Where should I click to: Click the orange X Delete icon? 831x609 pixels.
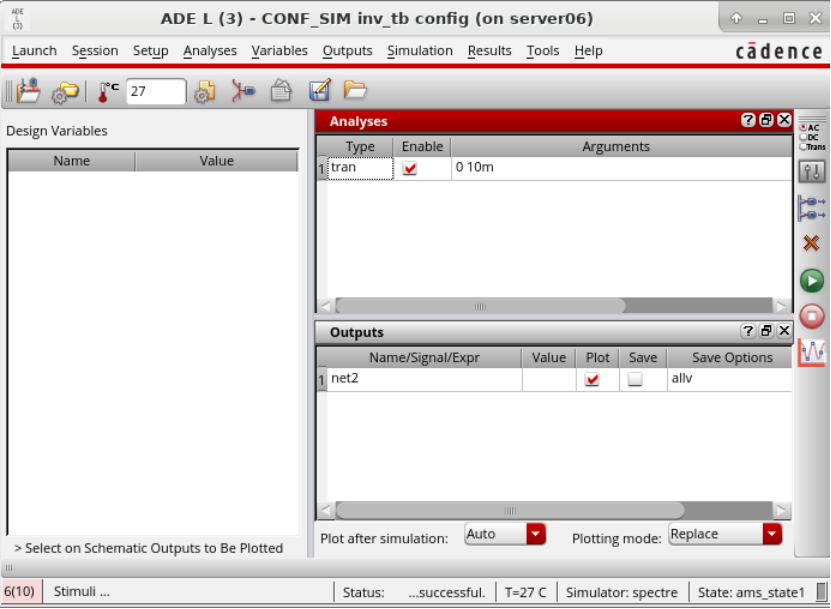pyautogui.click(x=812, y=243)
